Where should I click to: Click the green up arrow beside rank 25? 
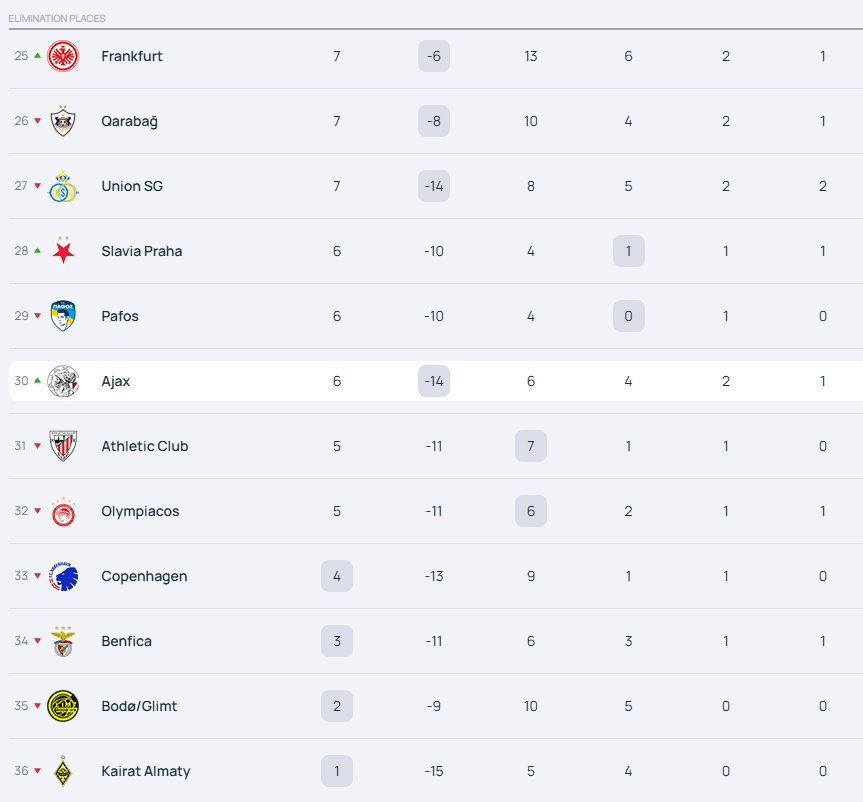[x=38, y=56]
